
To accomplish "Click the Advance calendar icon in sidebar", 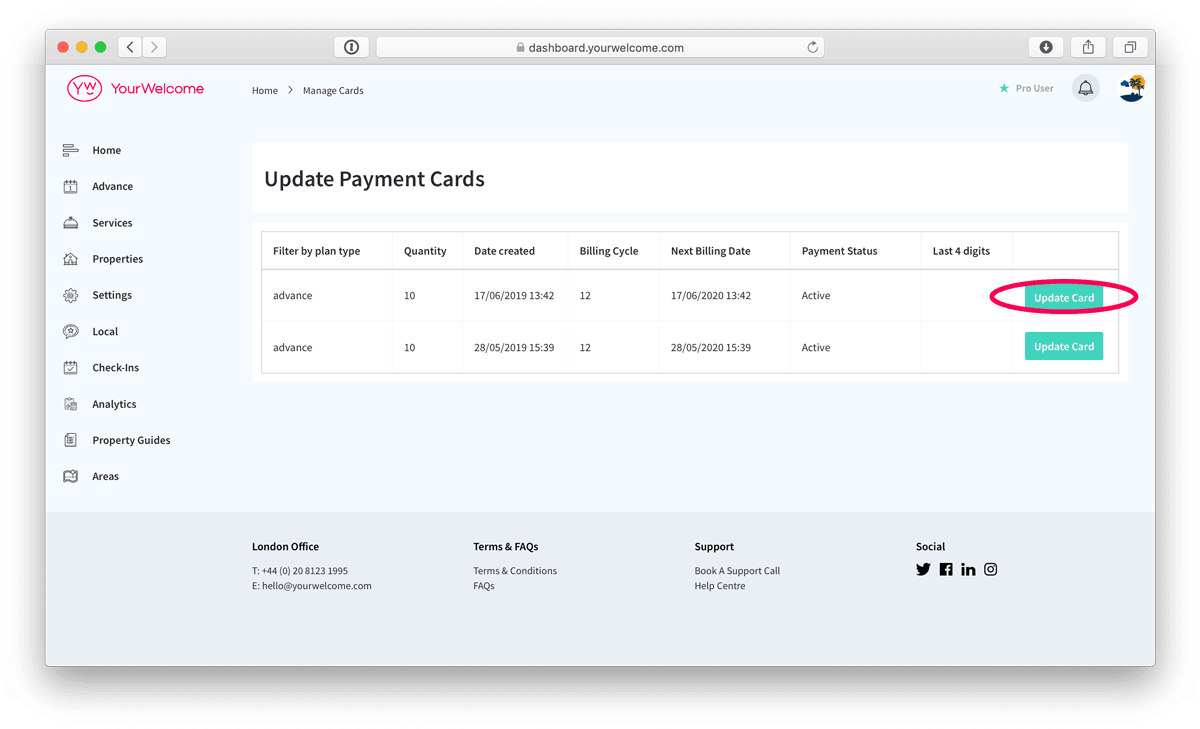I will [70, 186].
